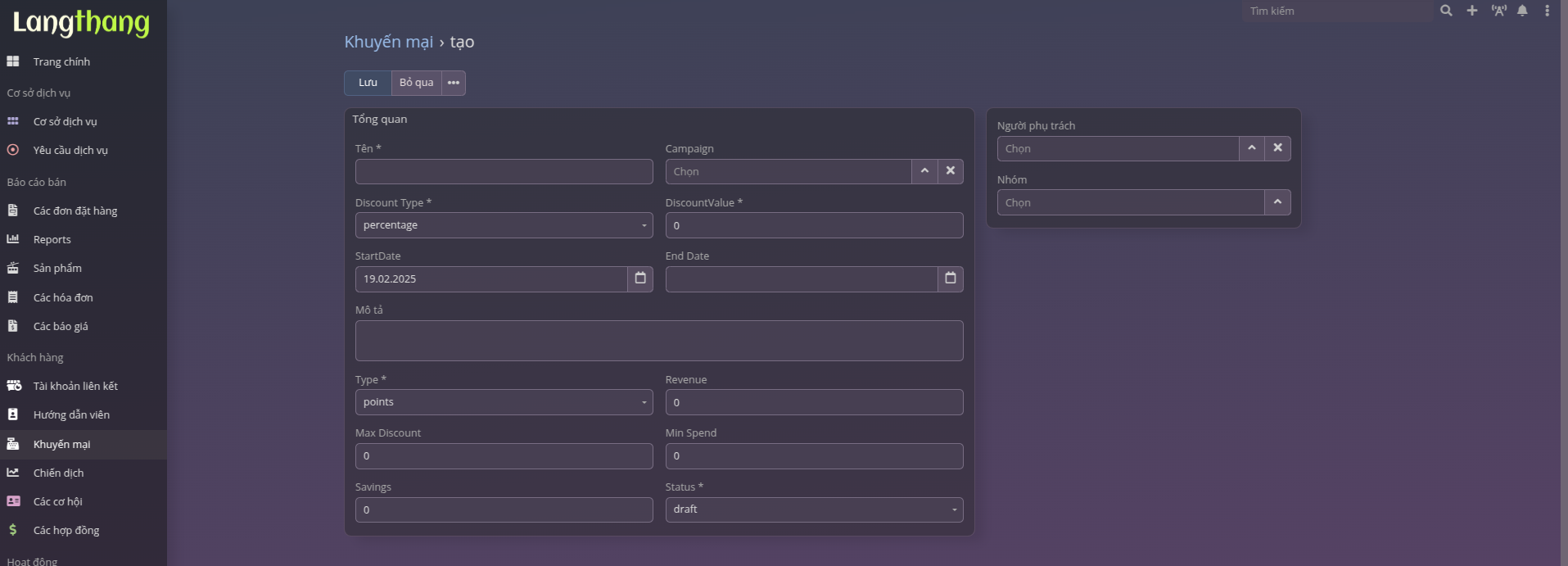This screenshot has width=1568, height=566.
Task: Open the End Date calendar picker
Action: pos(950,278)
